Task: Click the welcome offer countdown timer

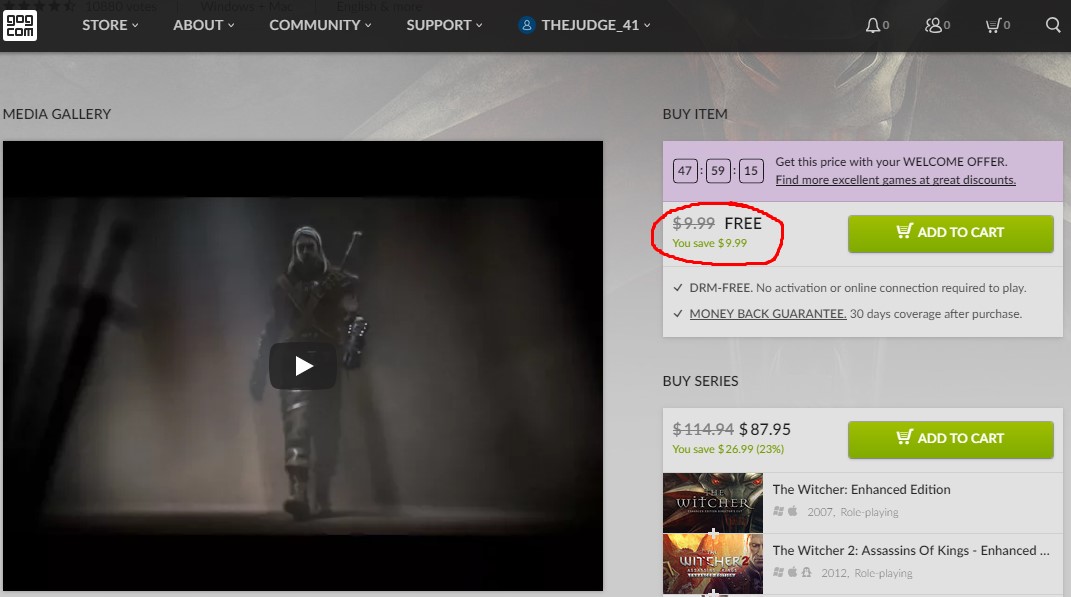Action: click(x=718, y=171)
